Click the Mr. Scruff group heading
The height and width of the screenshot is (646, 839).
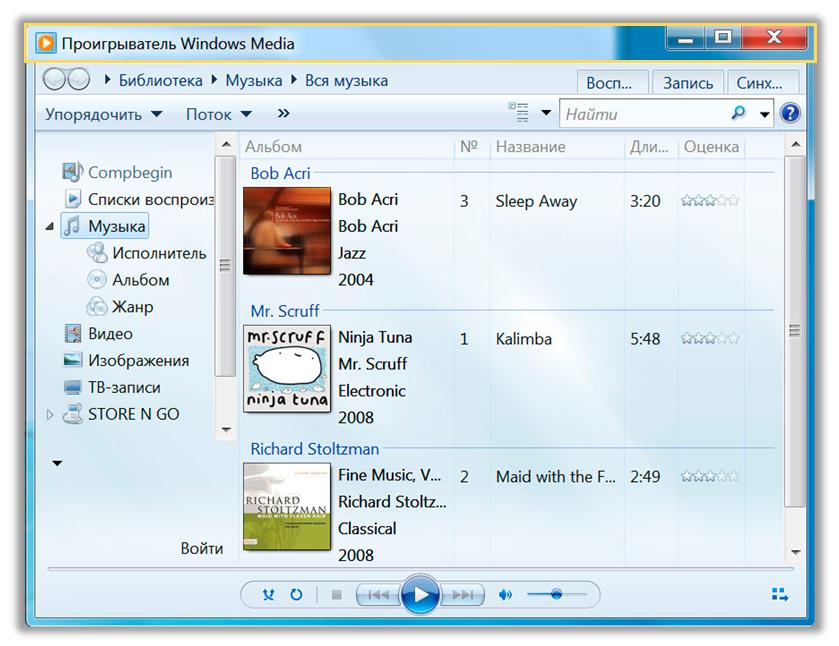pyautogui.click(x=285, y=310)
